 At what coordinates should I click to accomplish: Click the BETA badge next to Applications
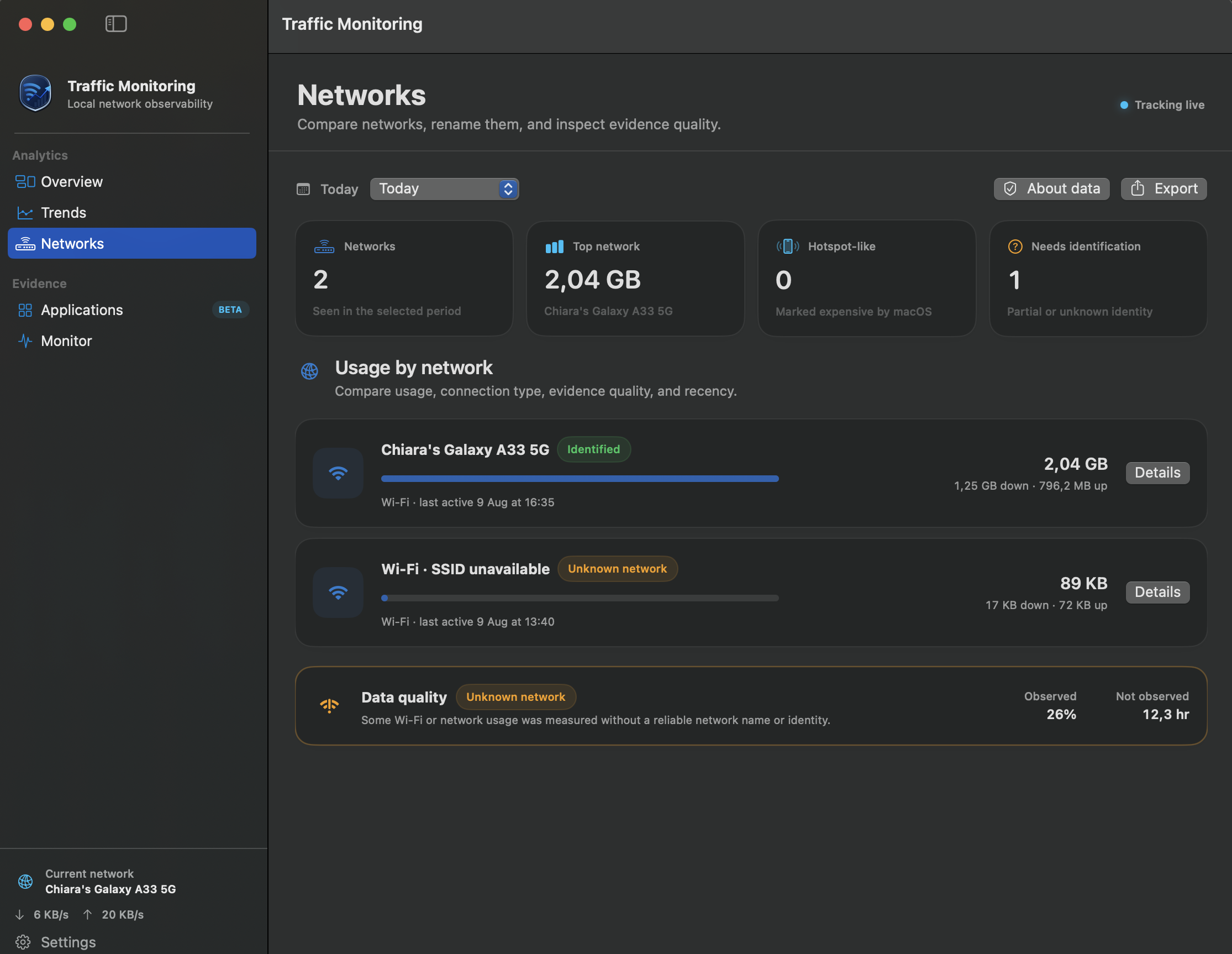coord(230,310)
